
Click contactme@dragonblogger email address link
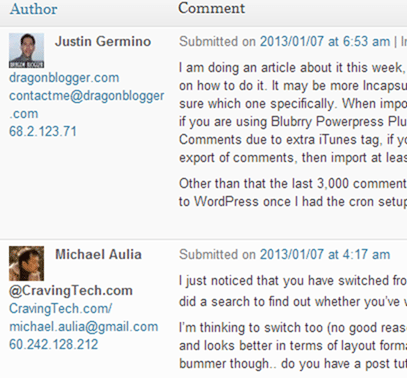point(87,96)
